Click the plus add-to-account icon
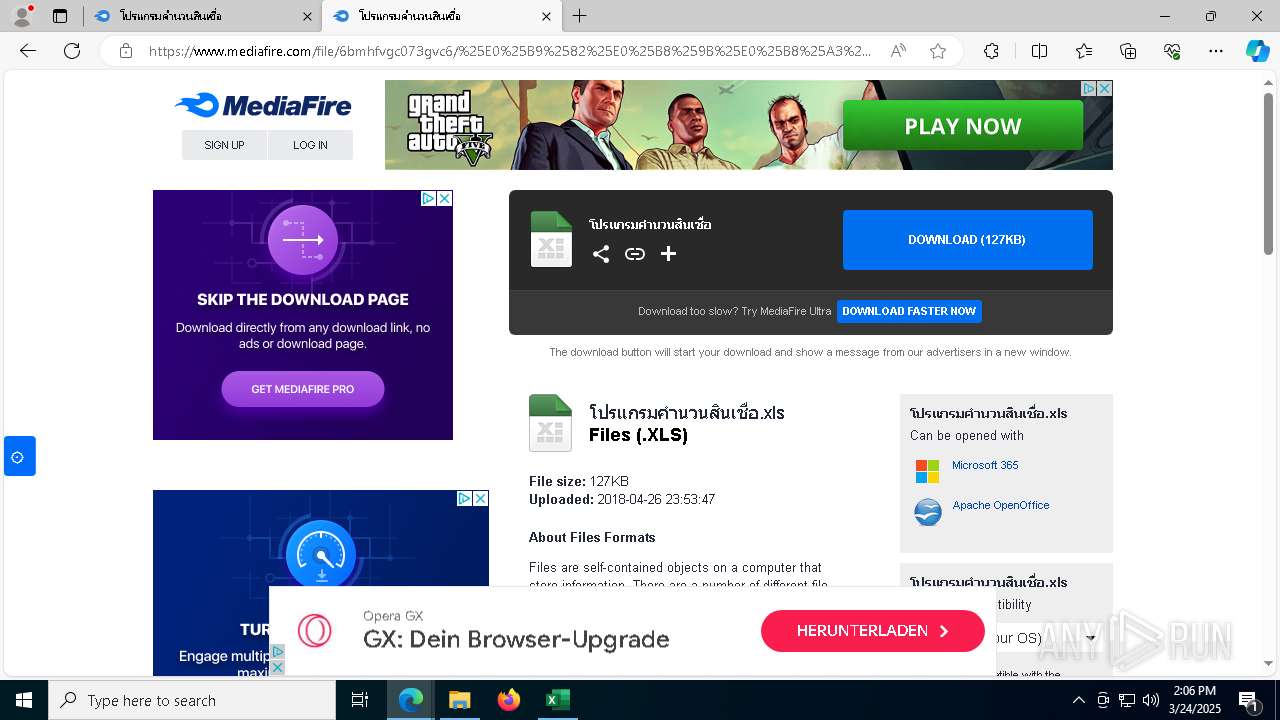 click(669, 254)
